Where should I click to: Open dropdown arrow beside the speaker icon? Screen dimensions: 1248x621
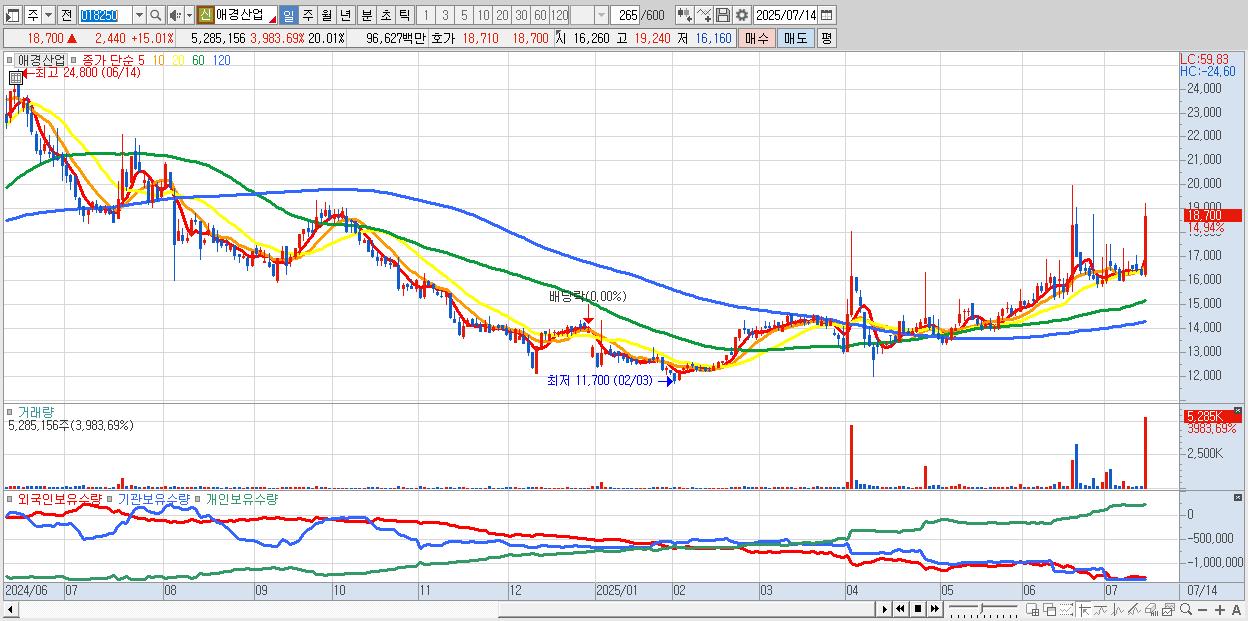point(189,15)
